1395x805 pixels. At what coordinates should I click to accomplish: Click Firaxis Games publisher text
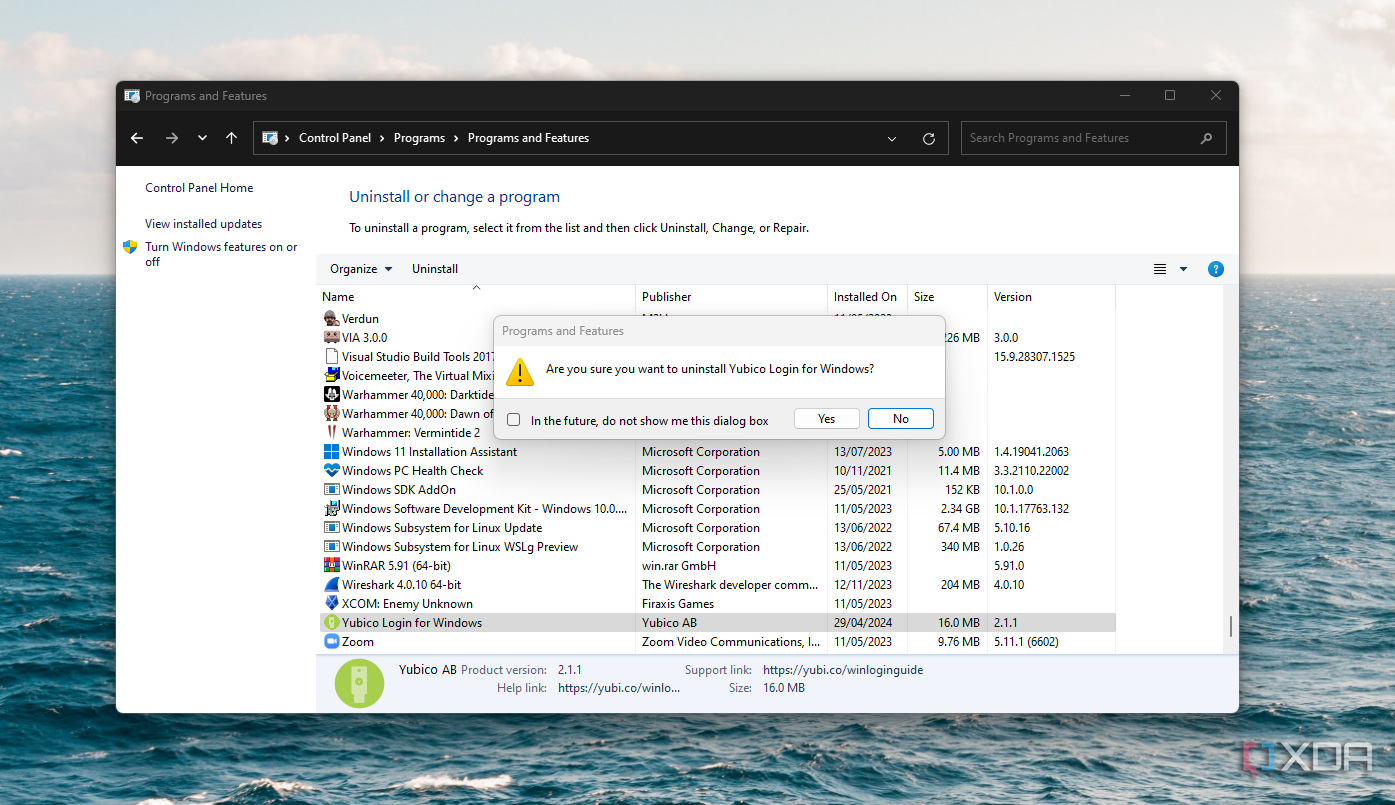point(678,604)
